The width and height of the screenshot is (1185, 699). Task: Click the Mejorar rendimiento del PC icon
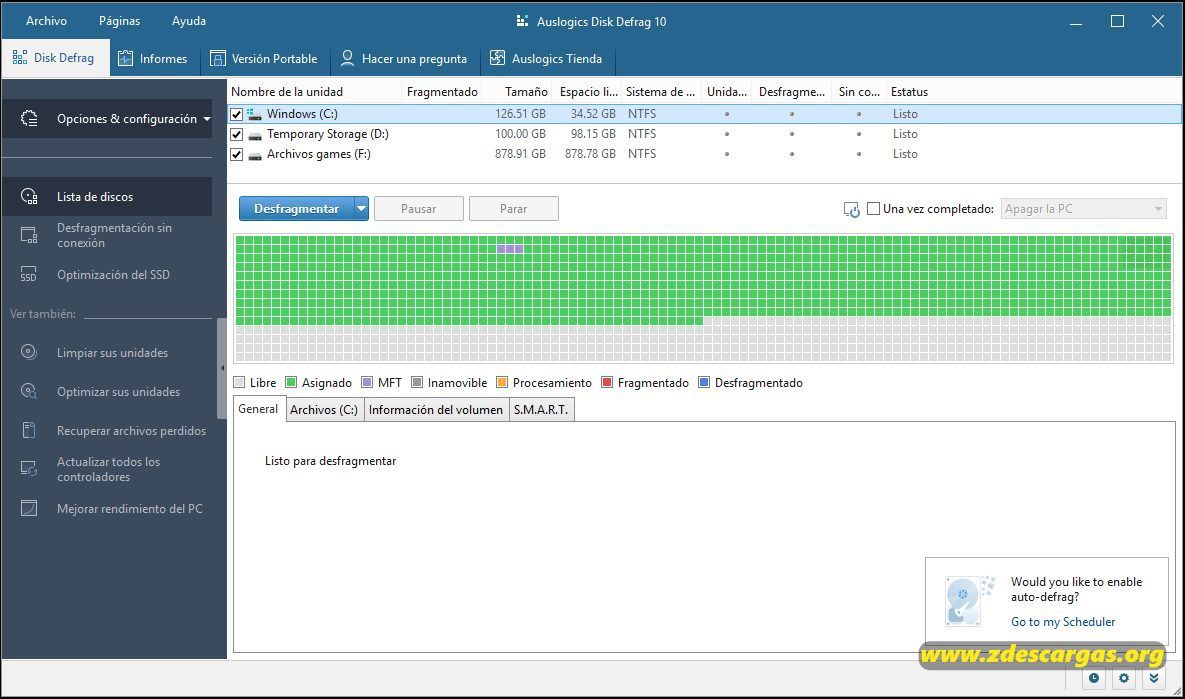[29, 508]
